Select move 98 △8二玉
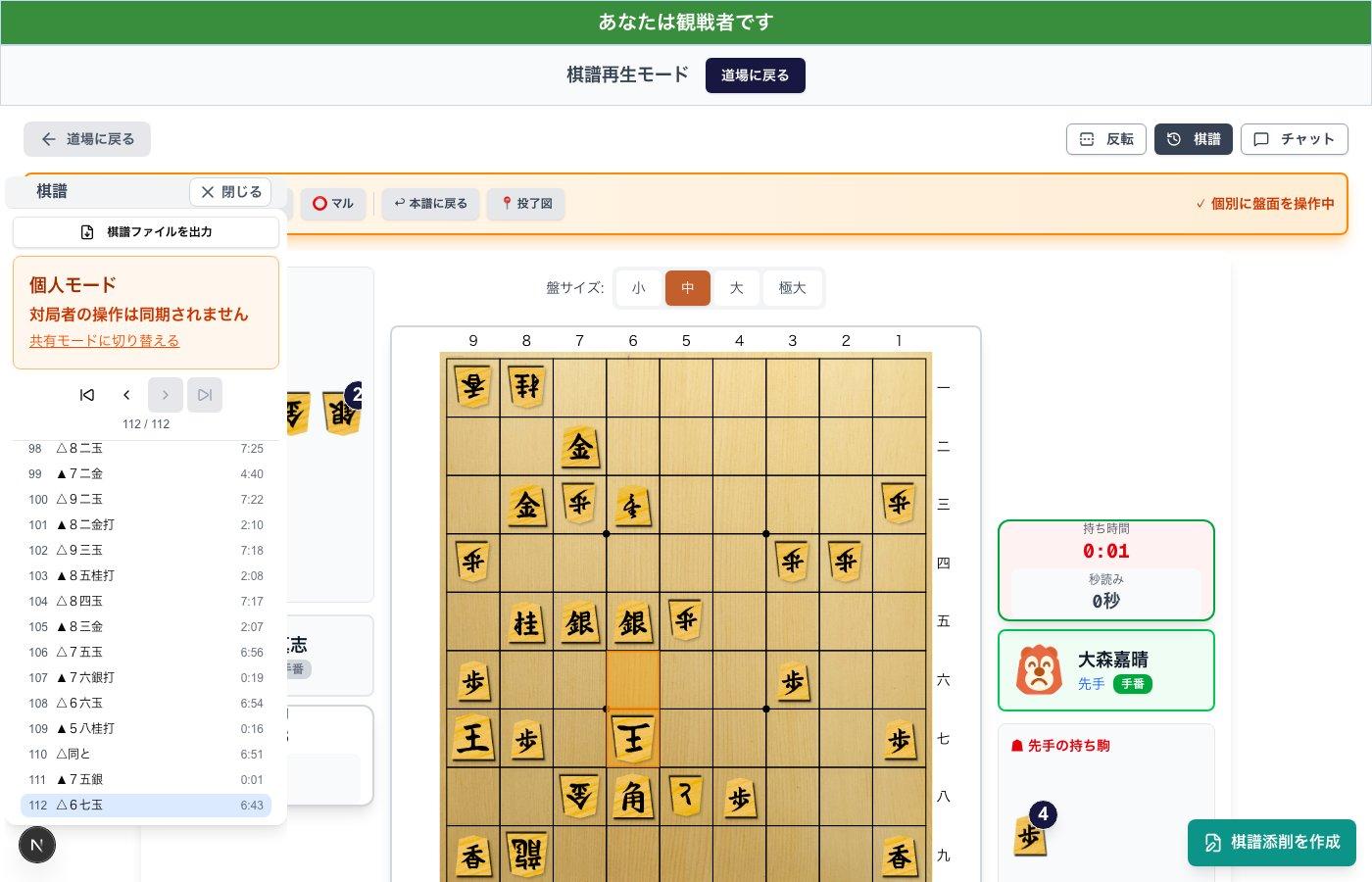 tap(146, 449)
